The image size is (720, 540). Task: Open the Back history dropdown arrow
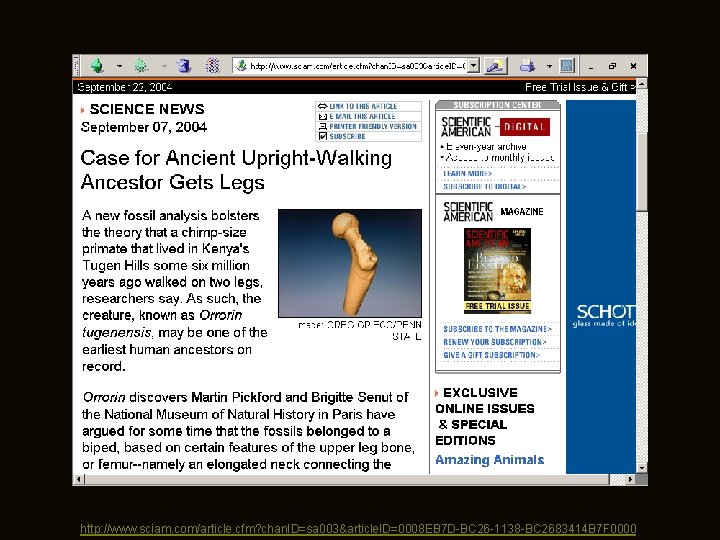(119, 67)
